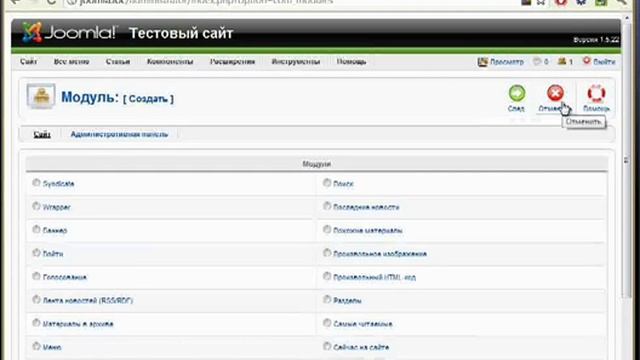The height and width of the screenshot is (360, 640).
Task: Click the Joomla! logo
Action: click(69, 33)
